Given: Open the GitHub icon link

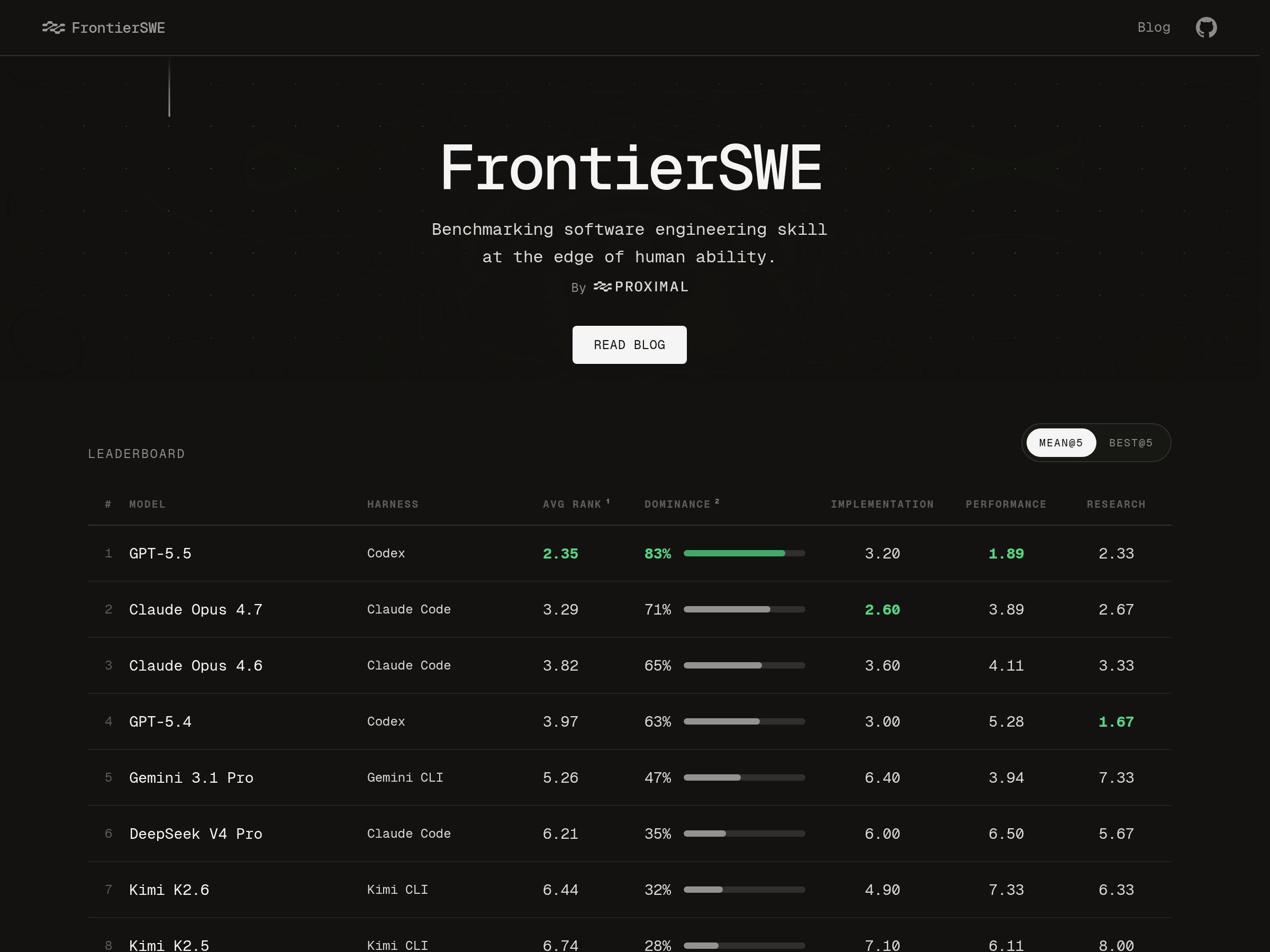Looking at the screenshot, I should click(1205, 28).
